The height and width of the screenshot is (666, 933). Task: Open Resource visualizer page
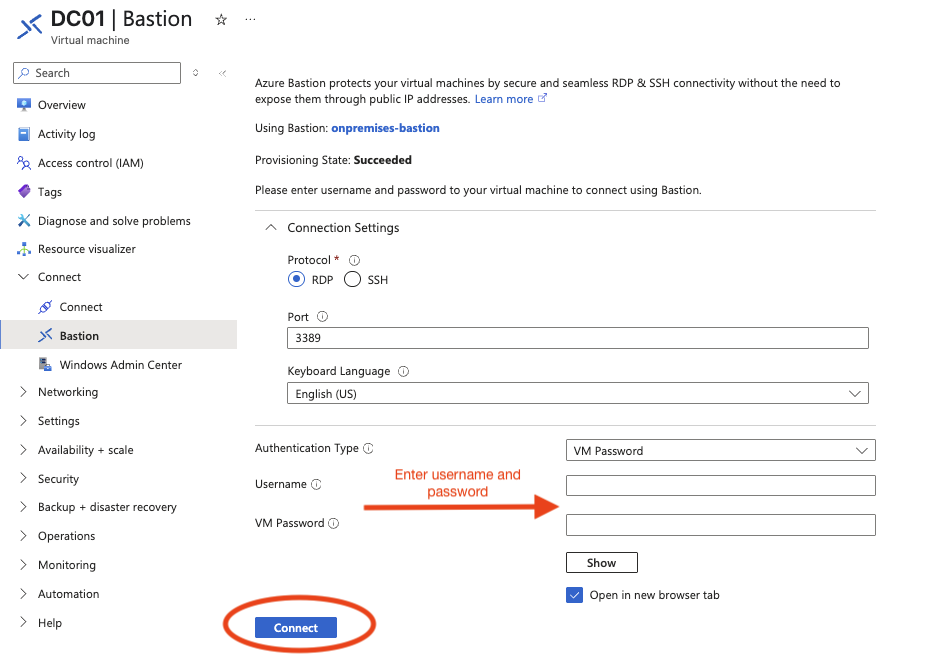click(87, 249)
